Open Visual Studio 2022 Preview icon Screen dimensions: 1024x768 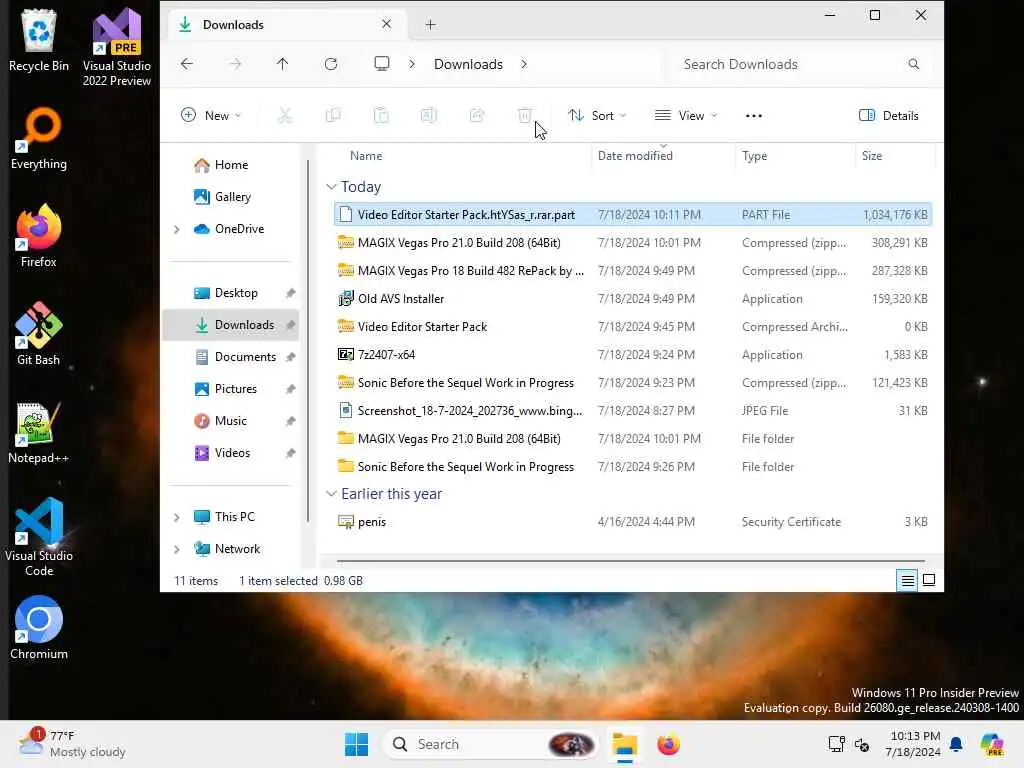click(117, 47)
